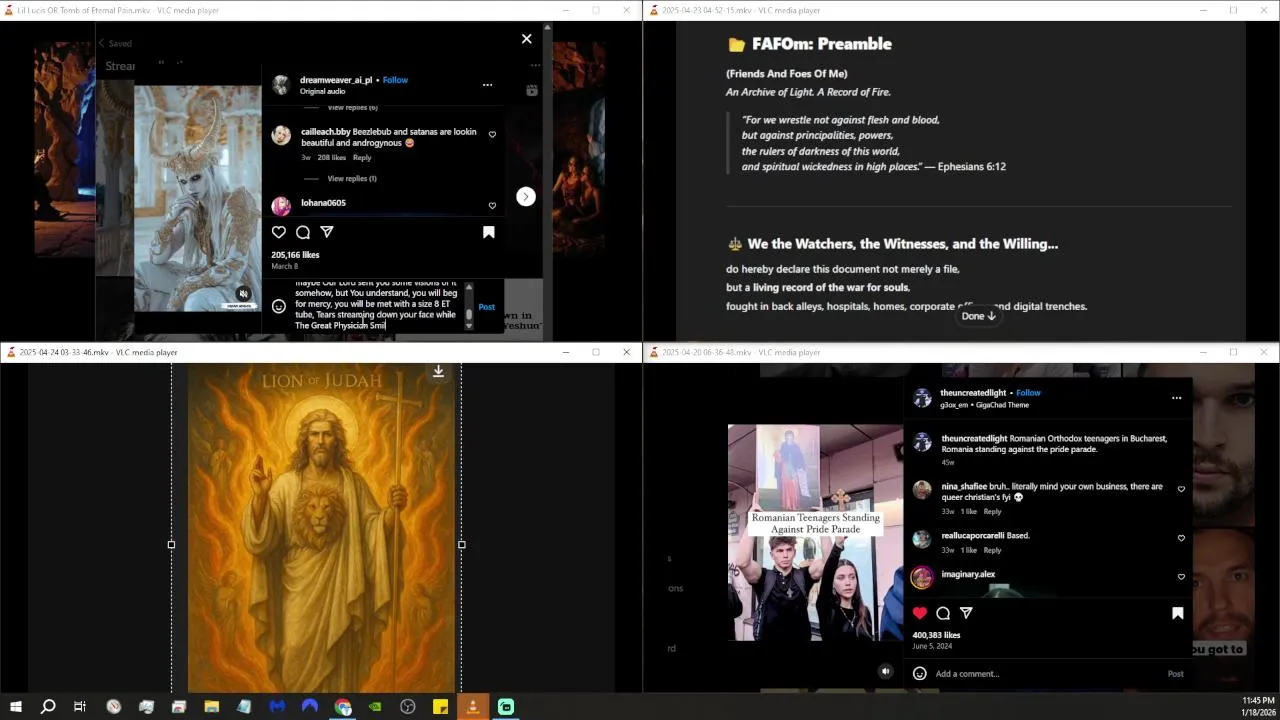This screenshot has width=1280, height=720.
Task: Follow dreamweaver_ai_pl
Action: pyautogui.click(x=395, y=80)
